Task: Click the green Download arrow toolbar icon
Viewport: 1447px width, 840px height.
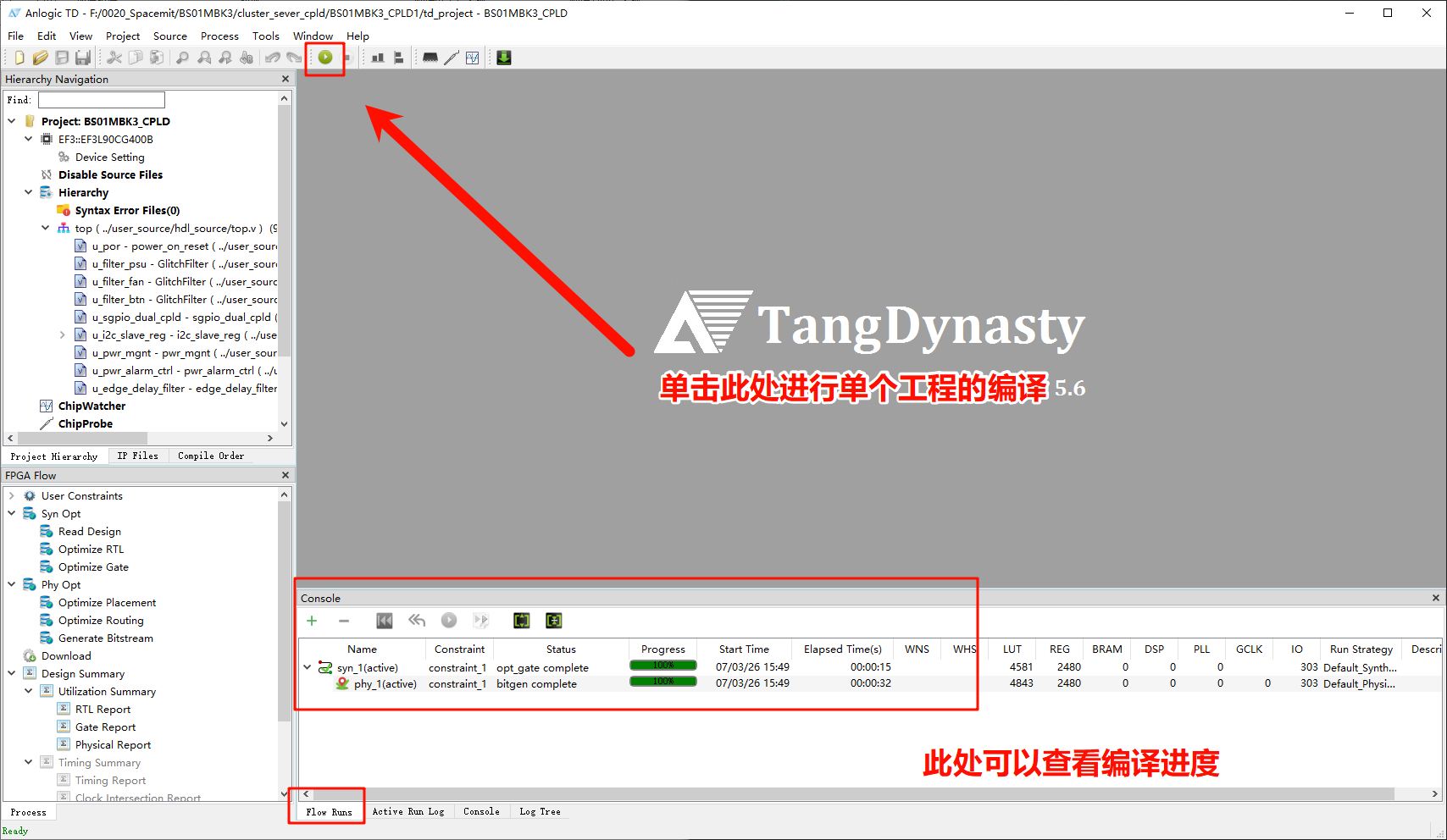Action: [504, 58]
